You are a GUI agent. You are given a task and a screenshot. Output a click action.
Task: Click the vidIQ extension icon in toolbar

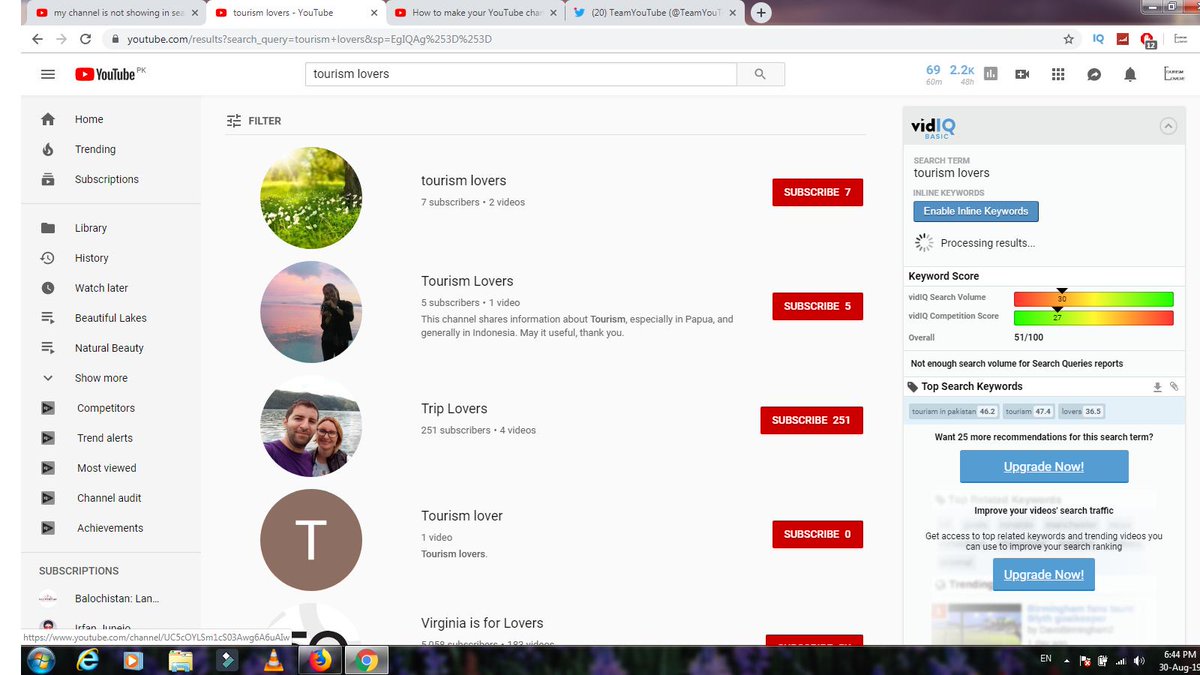(1098, 39)
